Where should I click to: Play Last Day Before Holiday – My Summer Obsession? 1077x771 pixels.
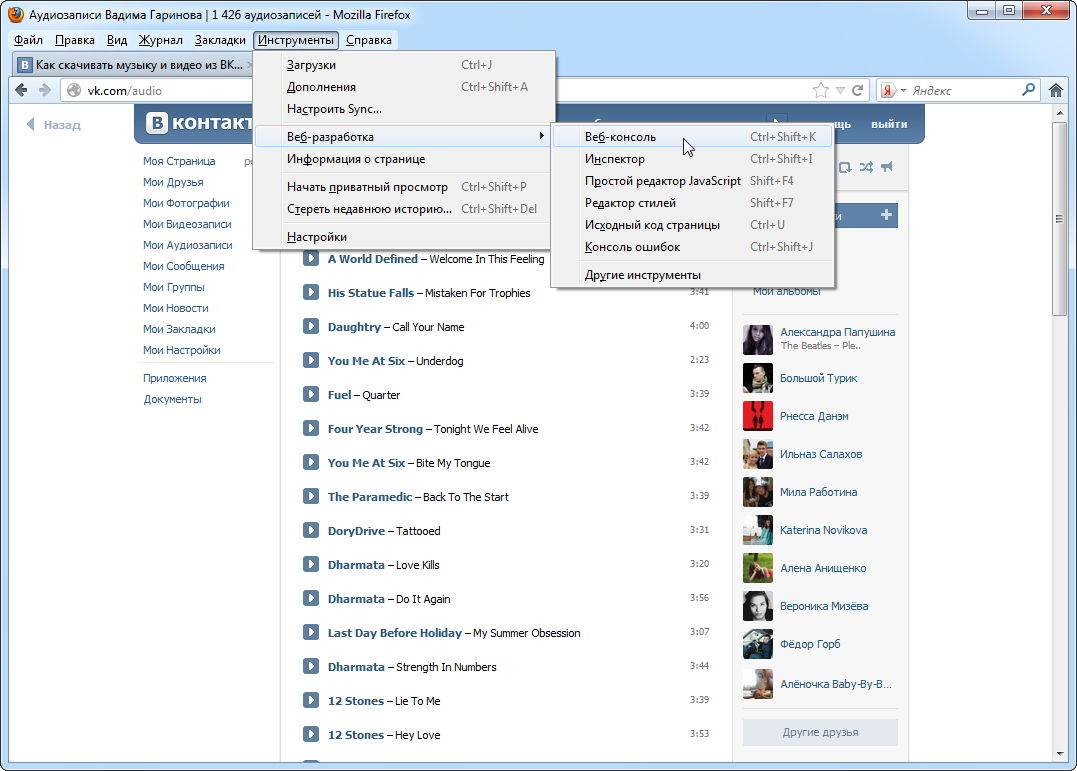311,632
